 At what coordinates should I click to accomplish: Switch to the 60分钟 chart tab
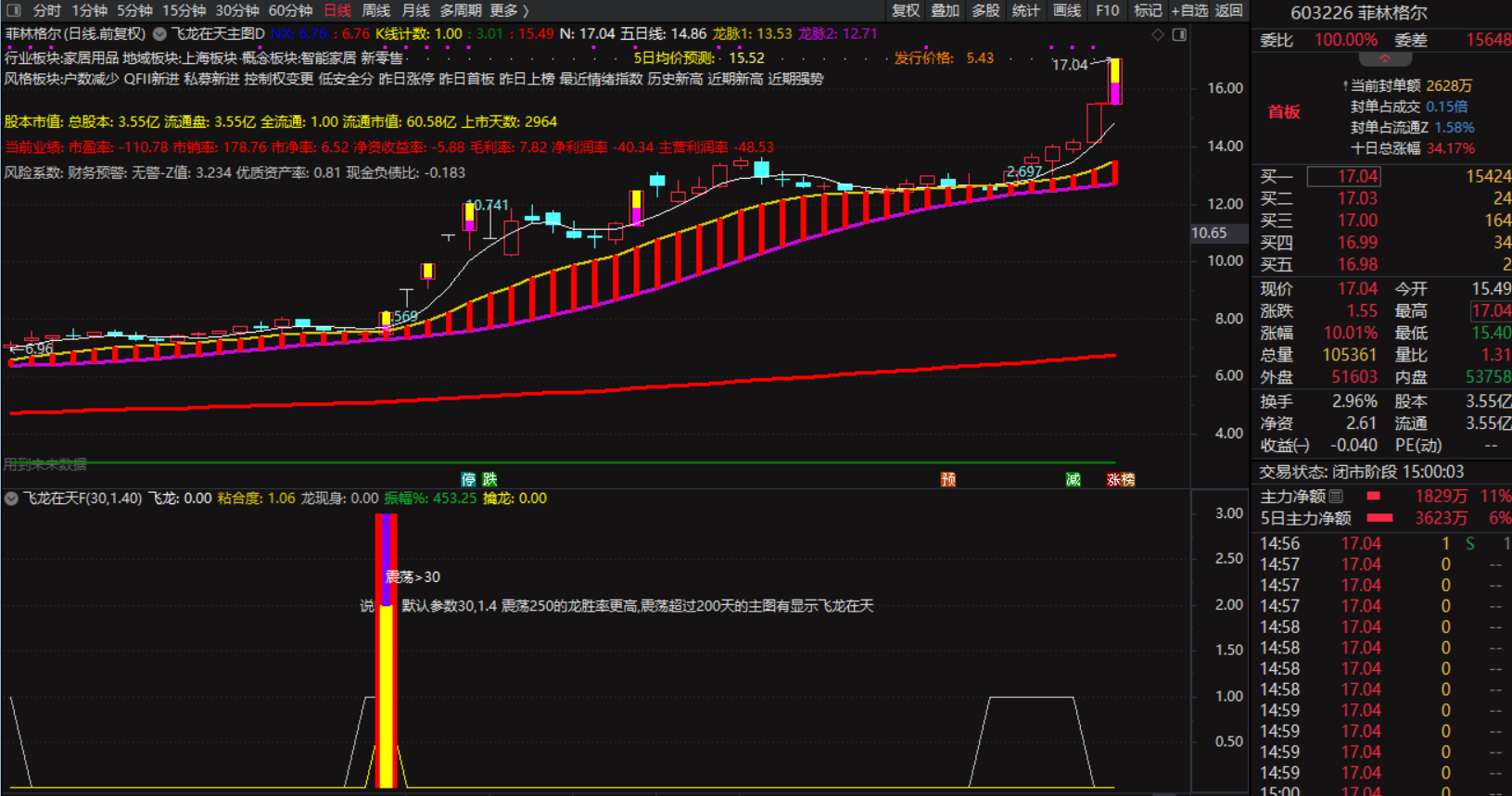[290, 10]
